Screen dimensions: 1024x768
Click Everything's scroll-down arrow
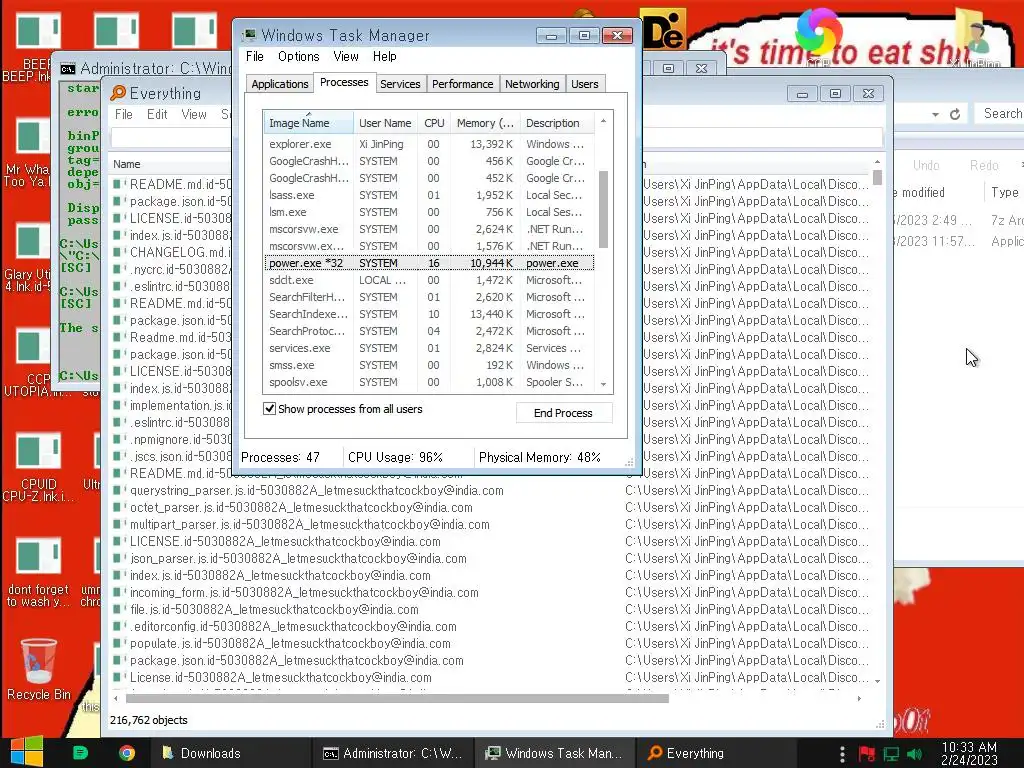(878, 681)
